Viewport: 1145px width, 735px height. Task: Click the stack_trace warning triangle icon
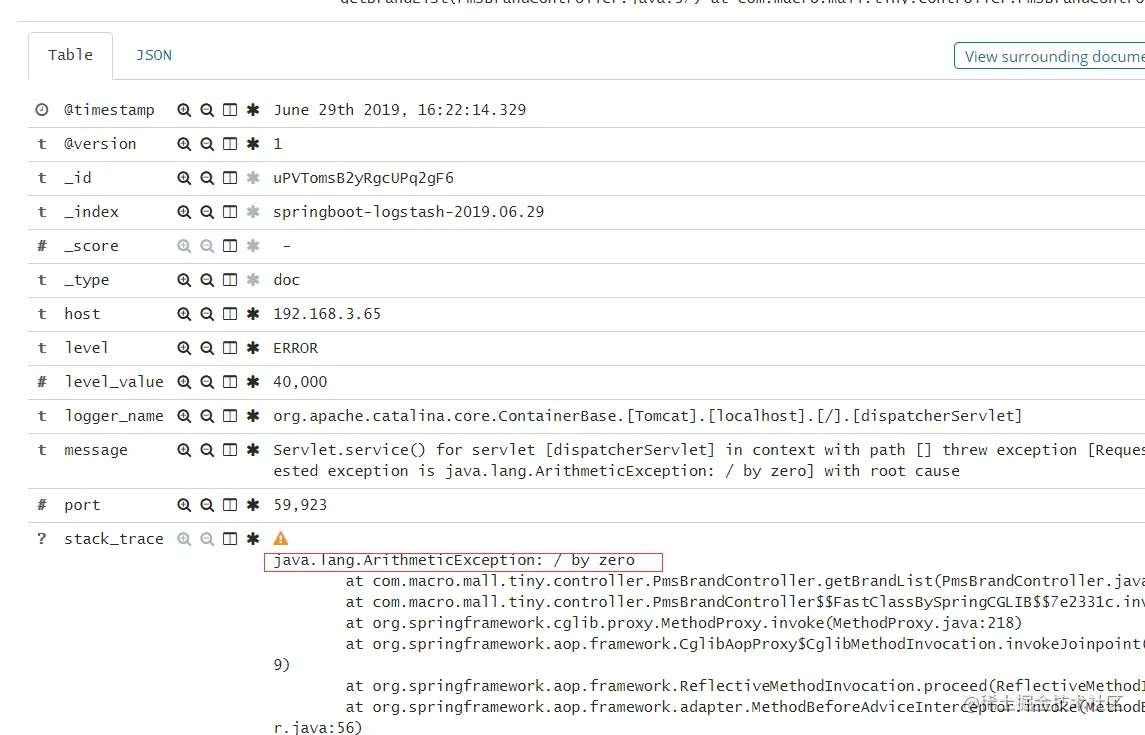(x=280, y=539)
